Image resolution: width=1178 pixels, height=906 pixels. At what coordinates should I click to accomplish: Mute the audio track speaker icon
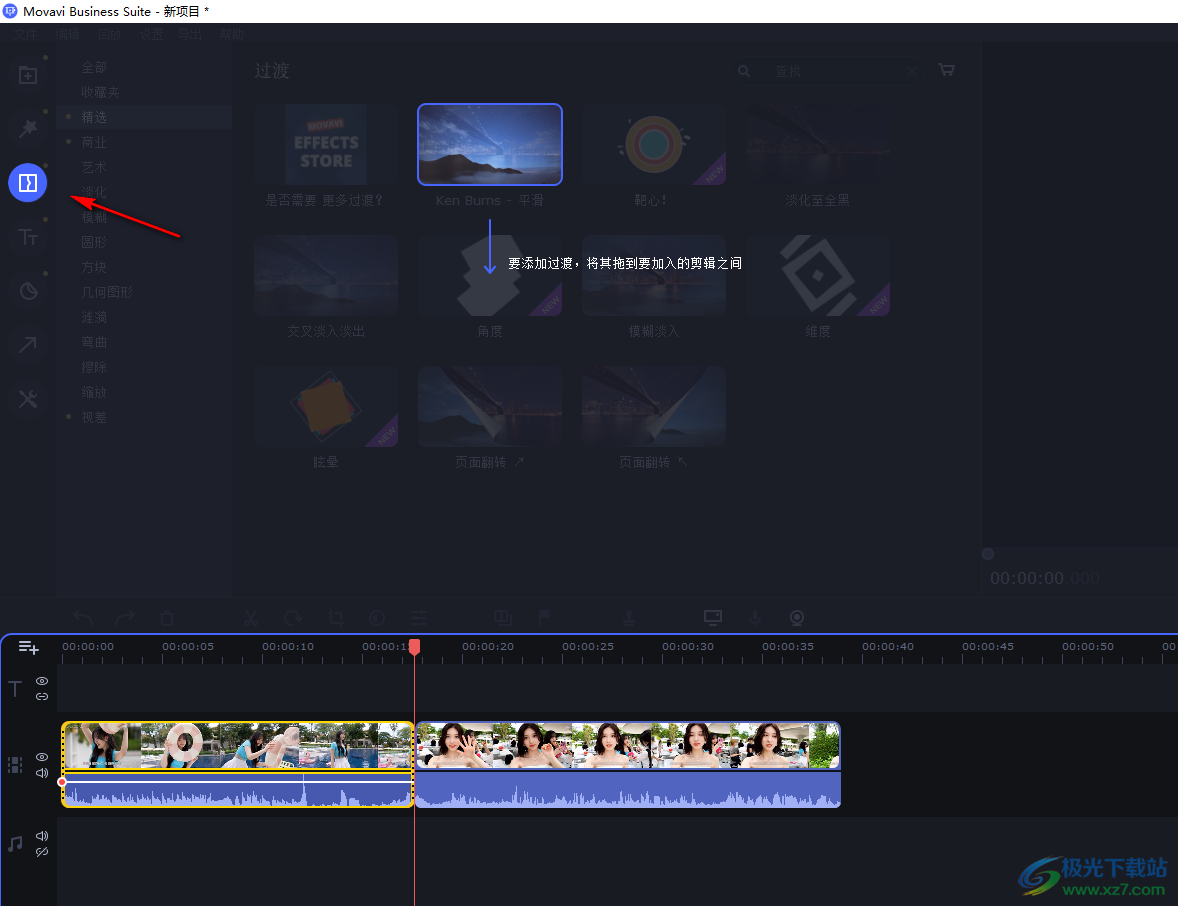pyautogui.click(x=42, y=835)
